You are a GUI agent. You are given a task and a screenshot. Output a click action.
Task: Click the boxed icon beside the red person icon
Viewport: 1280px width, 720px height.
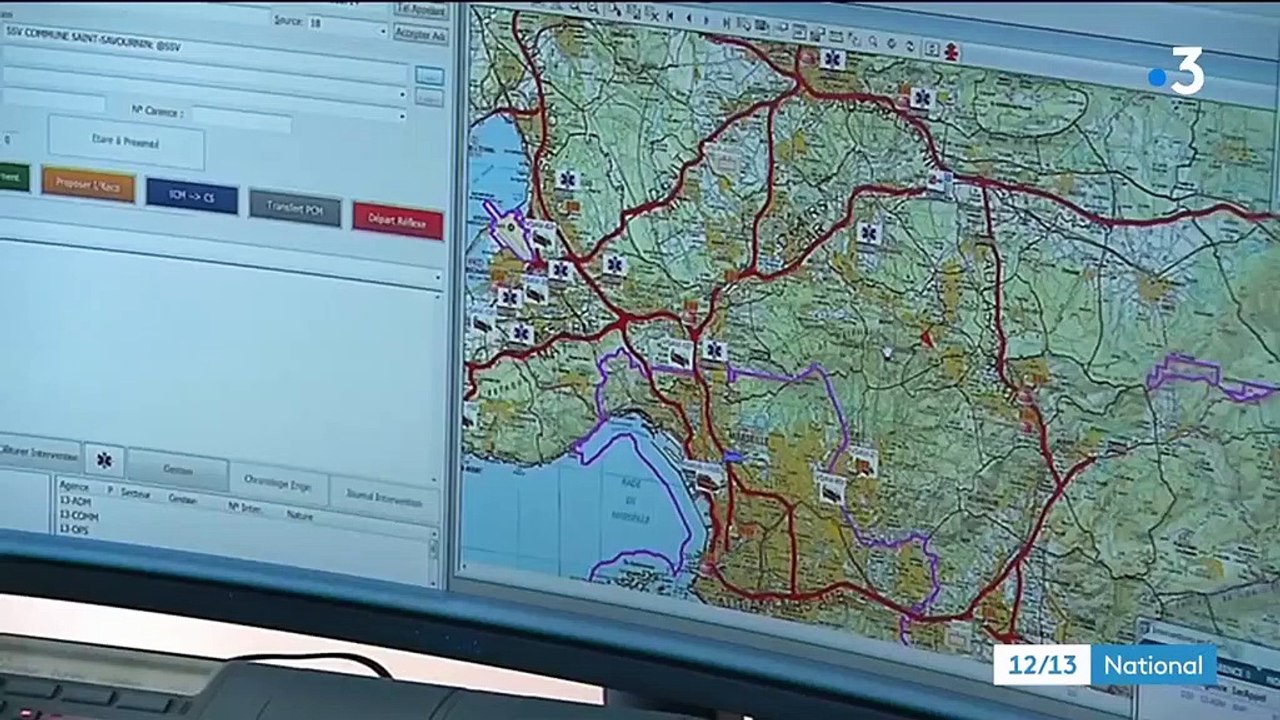(x=931, y=49)
